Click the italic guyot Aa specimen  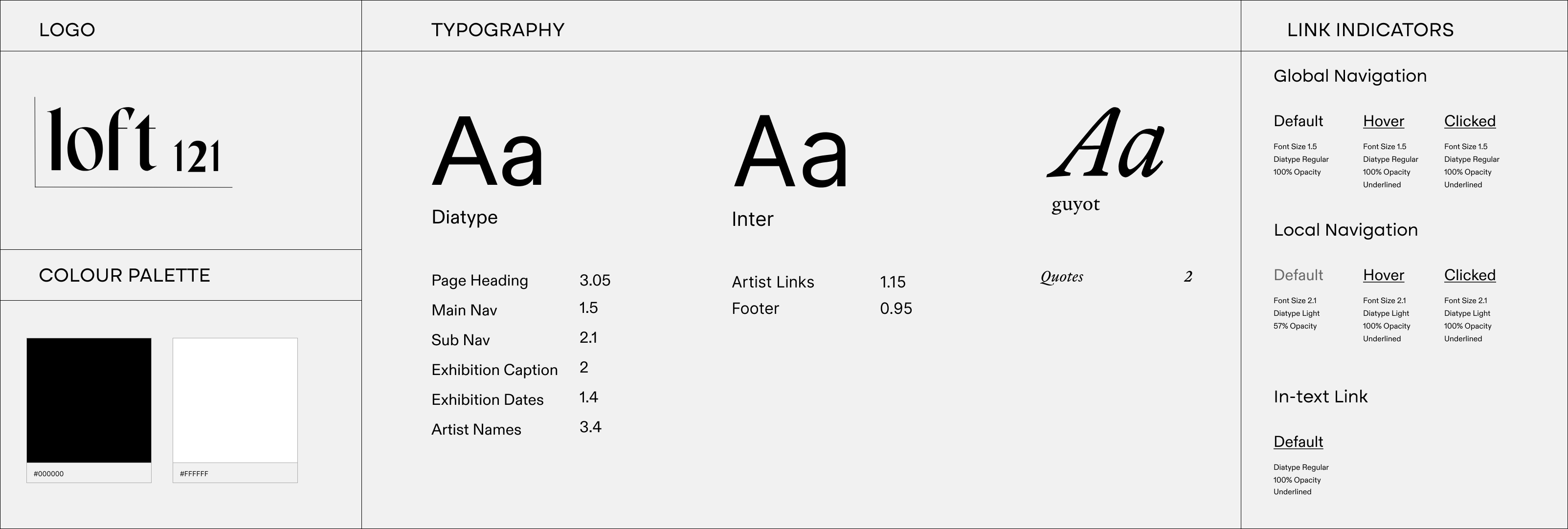(x=1105, y=144)
